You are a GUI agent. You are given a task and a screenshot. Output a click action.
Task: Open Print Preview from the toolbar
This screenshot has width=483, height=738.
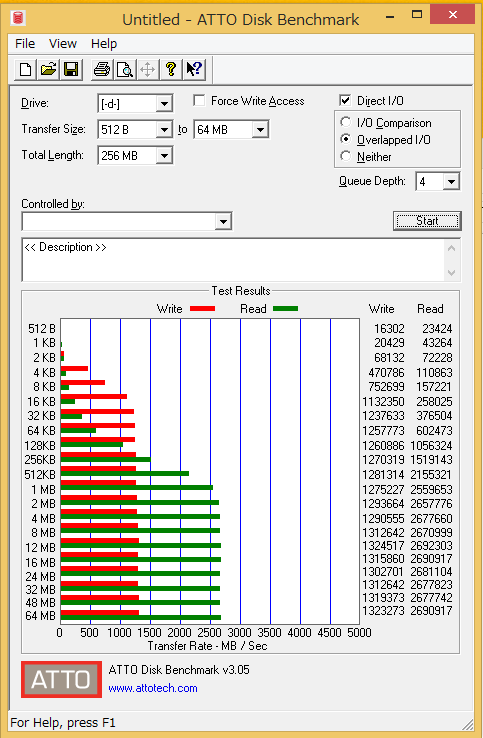tap(125, 70)
